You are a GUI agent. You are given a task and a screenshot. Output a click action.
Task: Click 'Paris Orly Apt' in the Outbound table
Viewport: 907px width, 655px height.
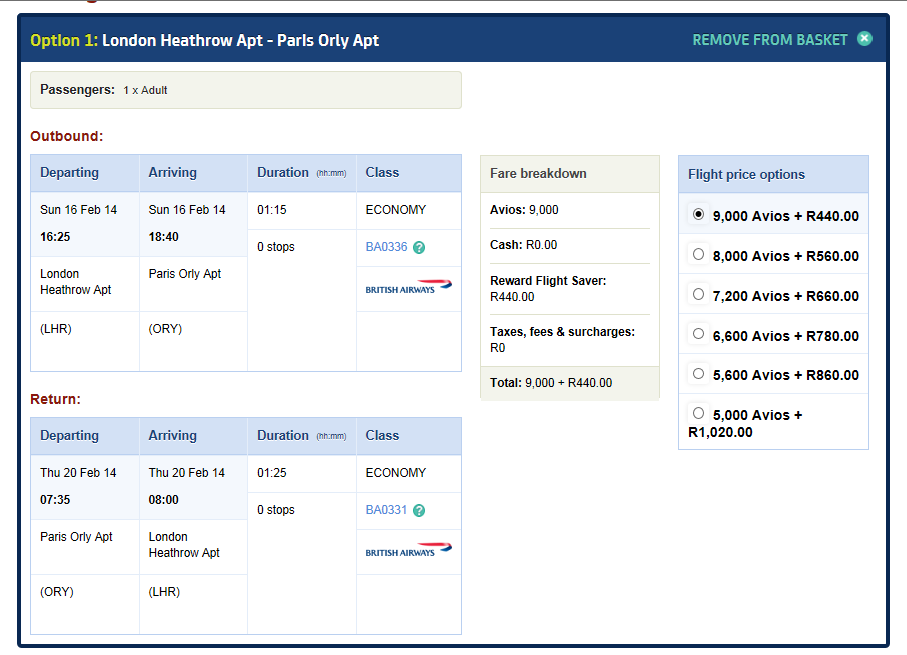click(x=185, y=274)
